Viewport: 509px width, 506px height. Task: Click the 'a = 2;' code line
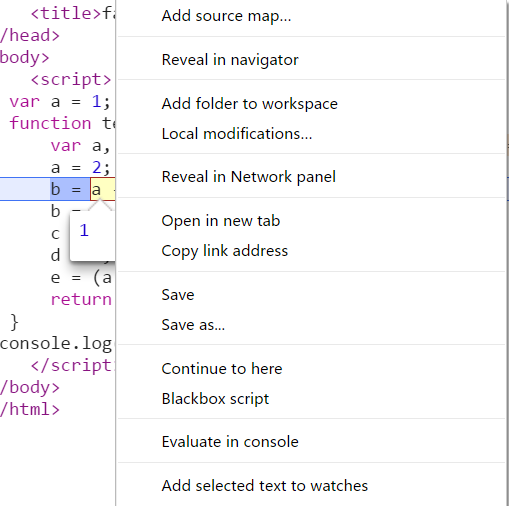(80, 167)
